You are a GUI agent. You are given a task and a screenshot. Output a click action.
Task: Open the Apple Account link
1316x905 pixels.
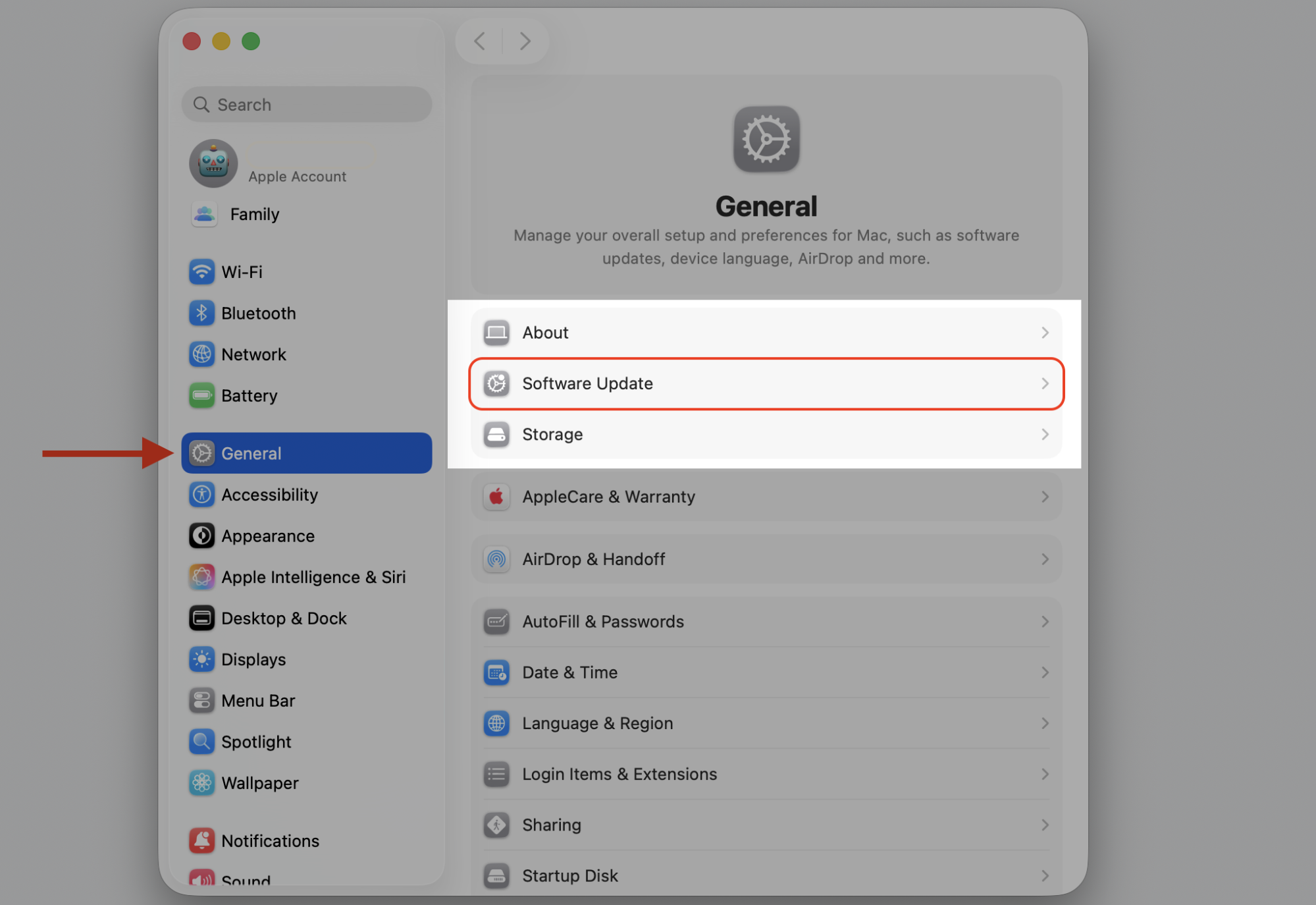click(x=297, y=177)
